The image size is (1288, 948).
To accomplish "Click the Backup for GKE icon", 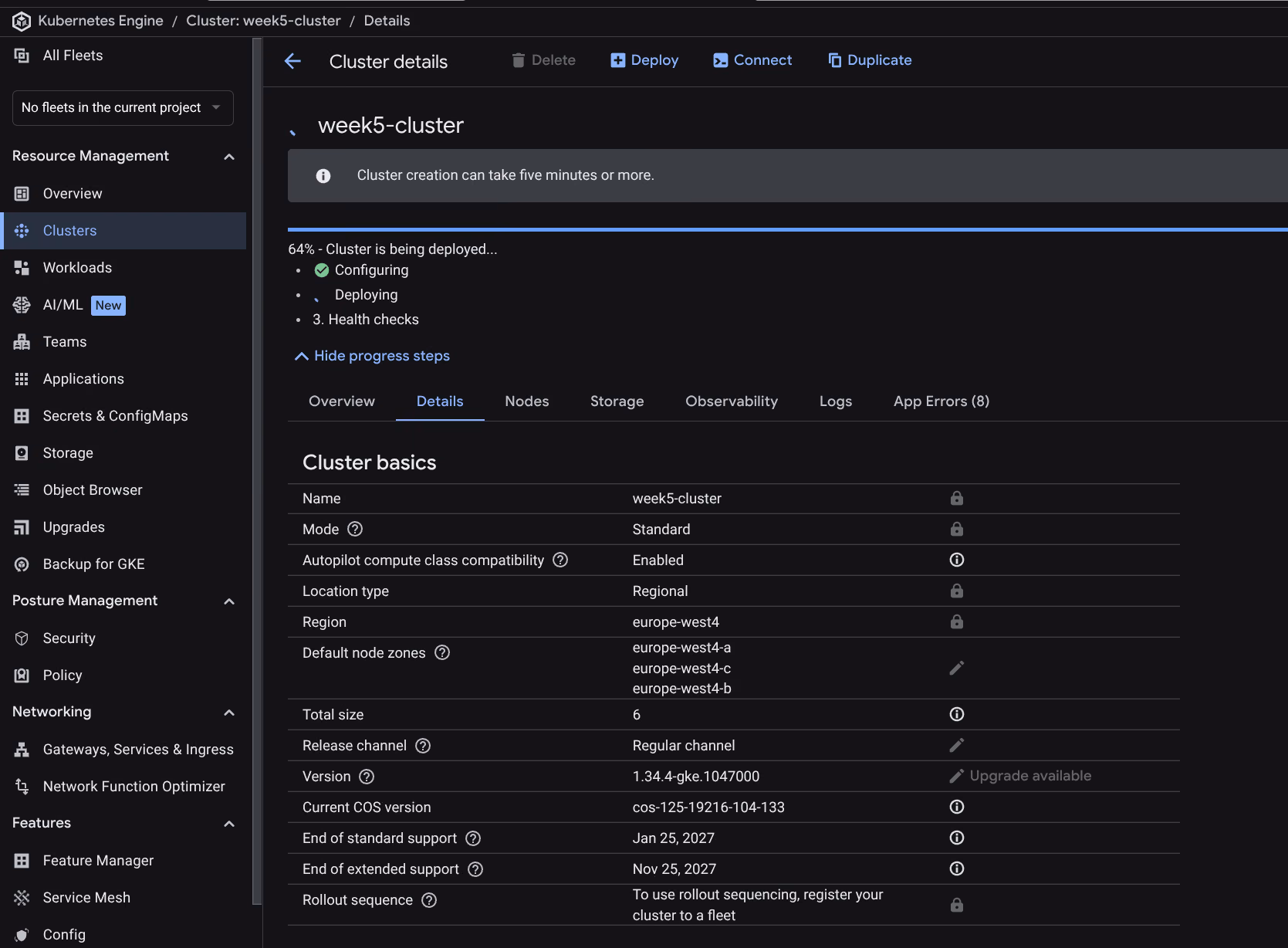I will click(x=22, y=564).
